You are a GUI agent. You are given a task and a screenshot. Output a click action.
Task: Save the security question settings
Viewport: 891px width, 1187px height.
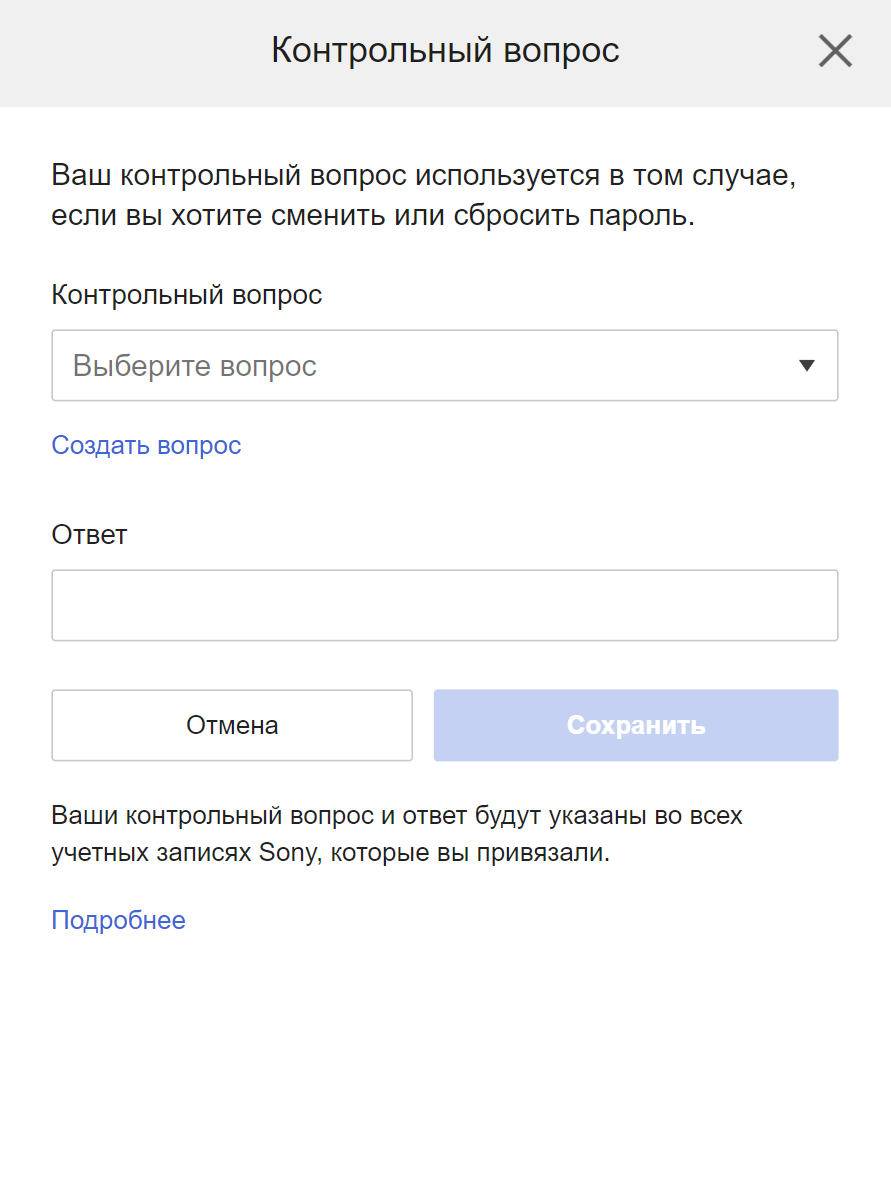tap(635, 725)
